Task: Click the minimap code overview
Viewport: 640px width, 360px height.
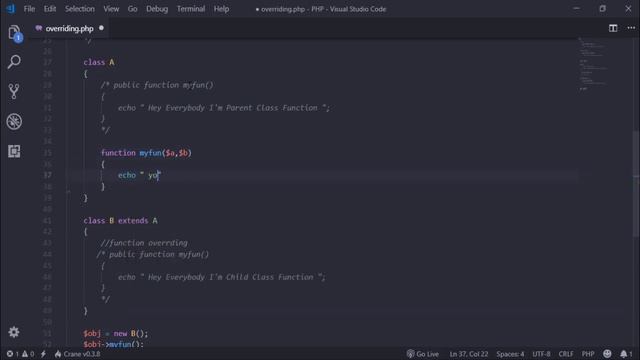Action: coord(593,63)
